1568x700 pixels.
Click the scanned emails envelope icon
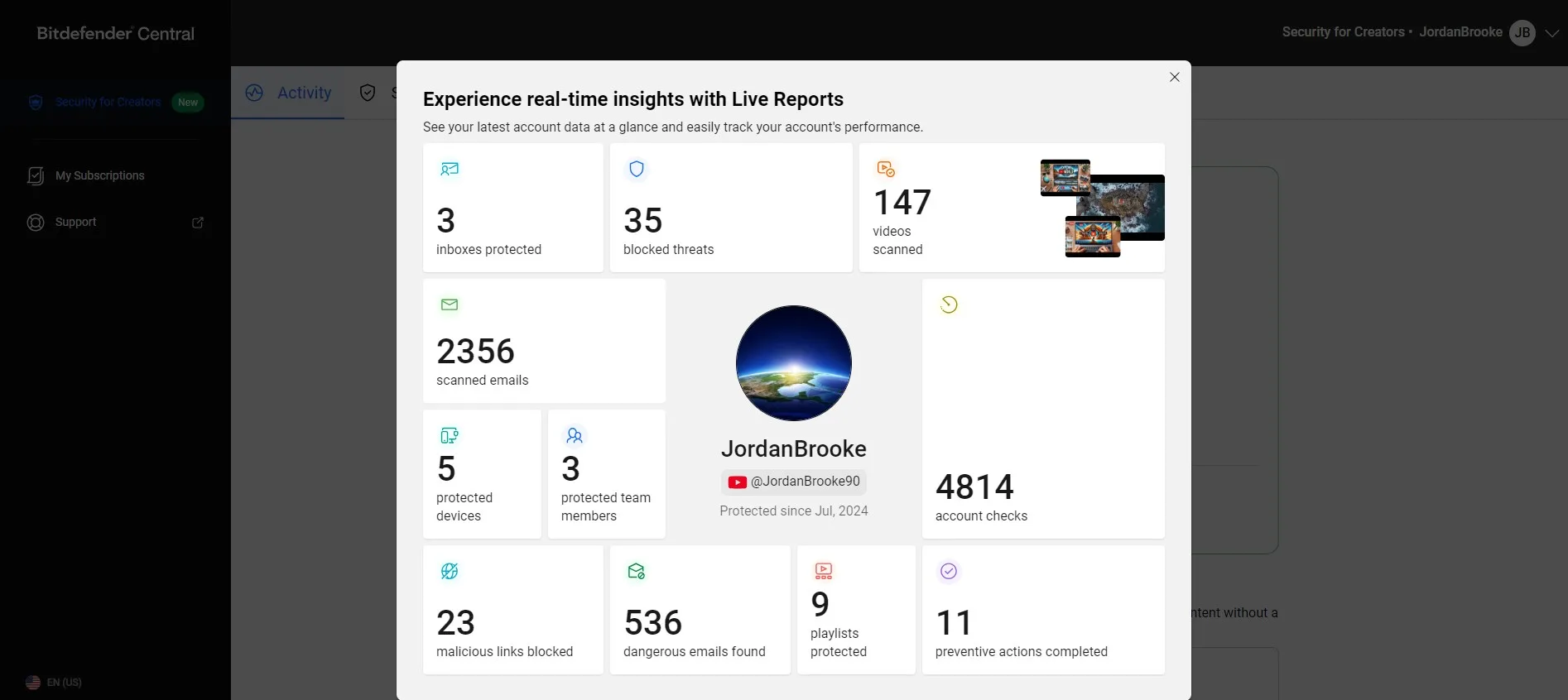(450, 304)
